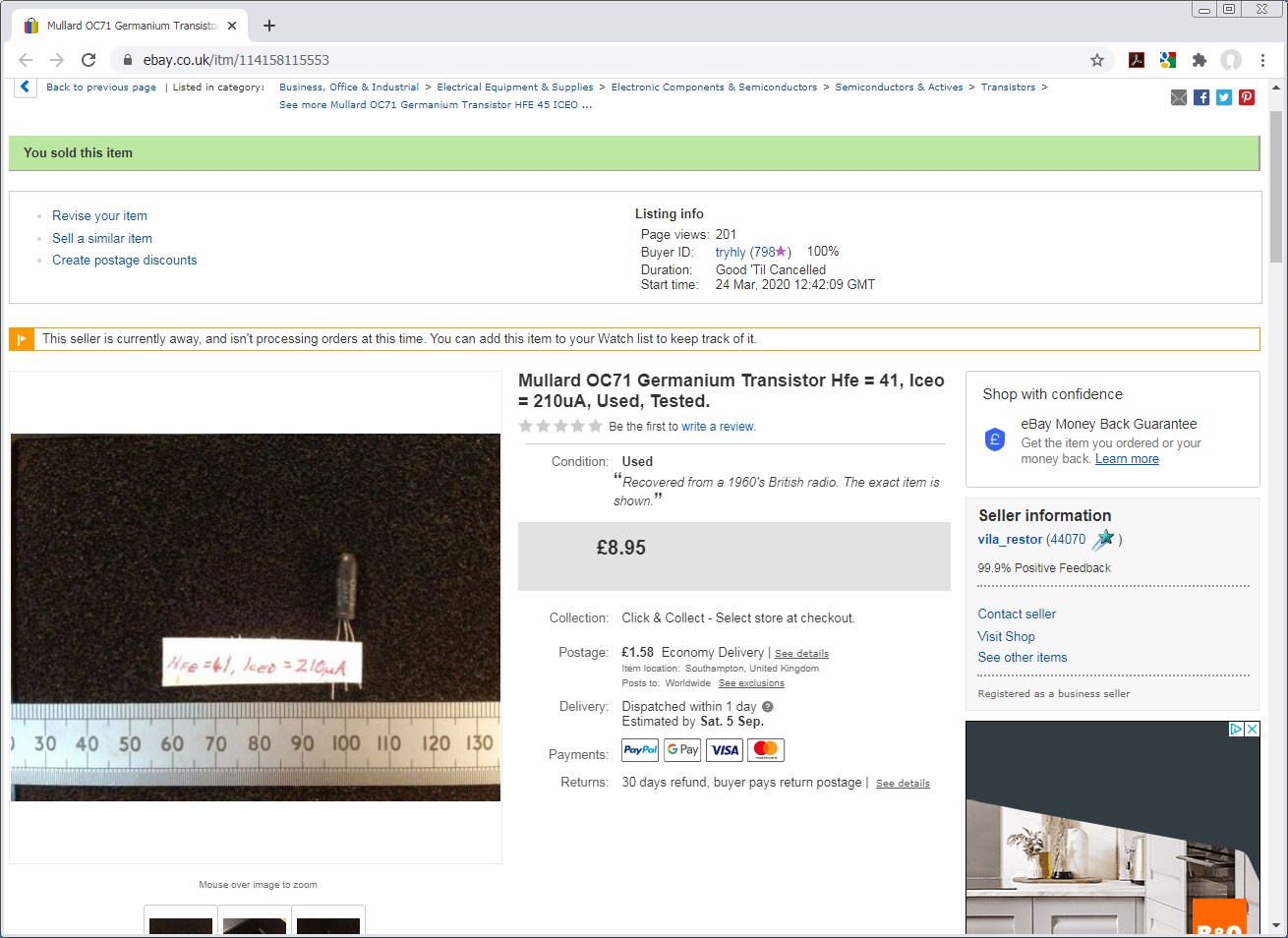Share the listing by email

(x=1179, y=97)
